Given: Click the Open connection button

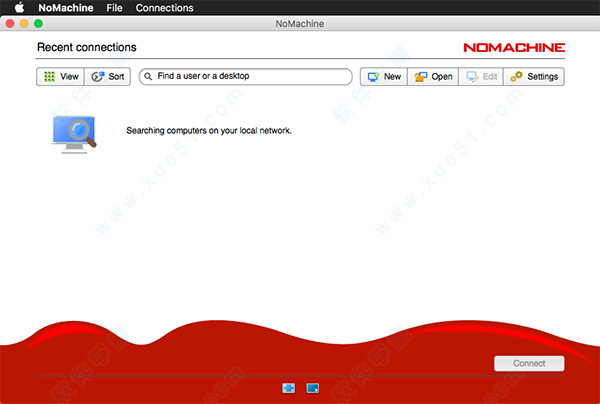Looking at the screenshot, I should click(433, 77).
